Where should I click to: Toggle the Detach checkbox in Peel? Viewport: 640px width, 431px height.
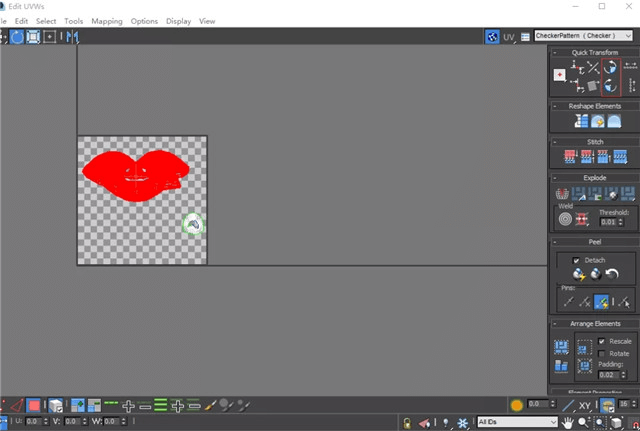pyautogui.click(x=576, y=260)
